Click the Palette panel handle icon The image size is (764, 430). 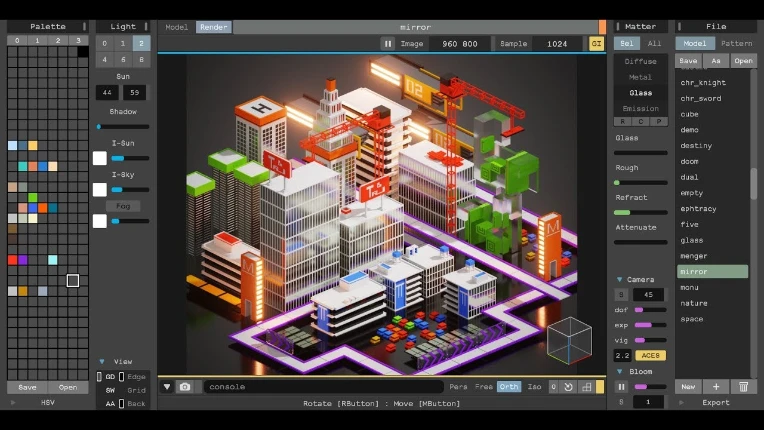(x=84, y=26)
